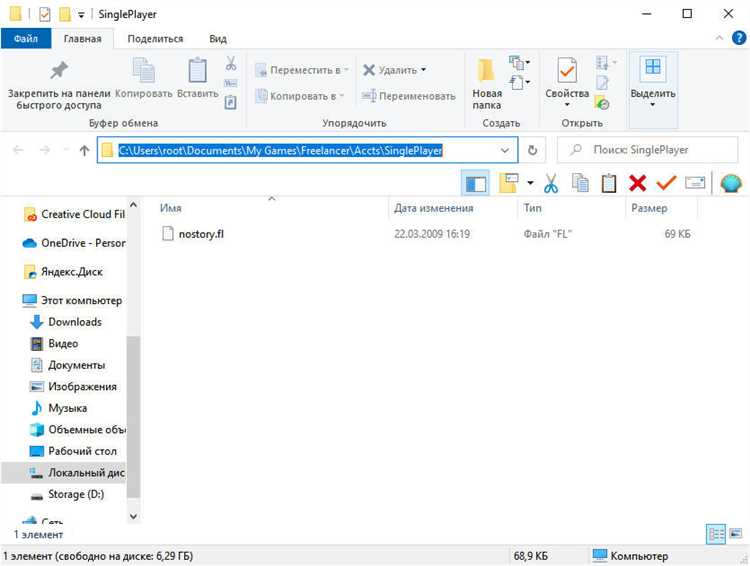The height and width of the screenshot is (566, 750).
Task: Pin folder to Quick Access panel
Action: (59, 84)
